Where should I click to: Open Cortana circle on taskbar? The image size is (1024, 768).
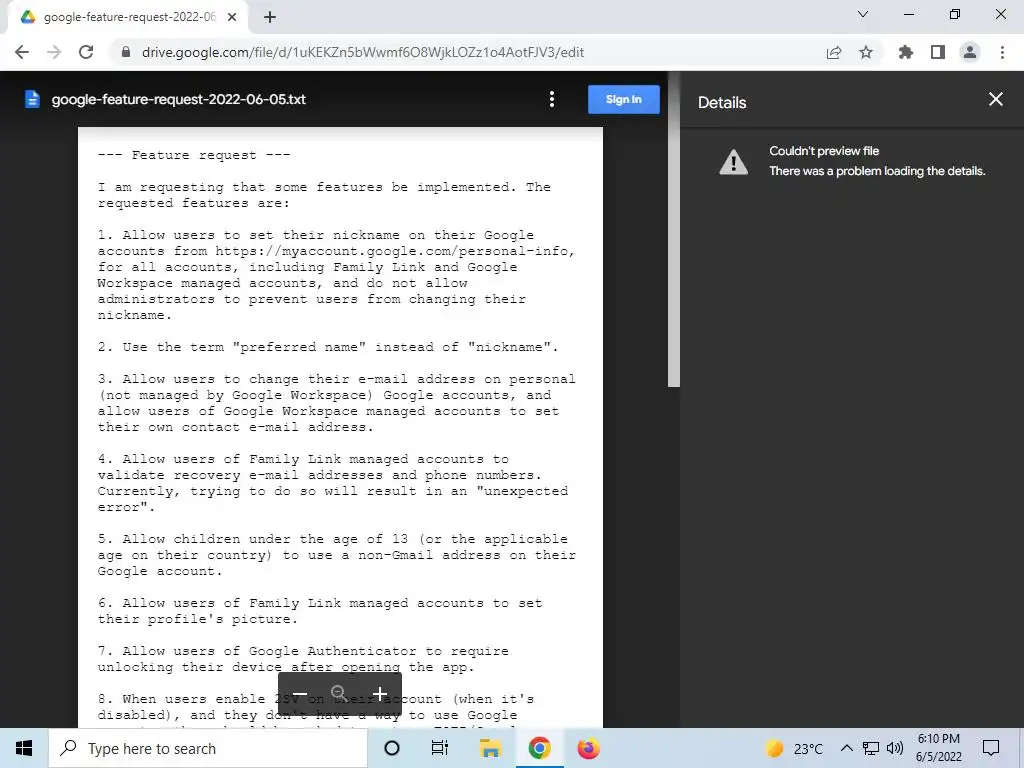coord(392,748)
